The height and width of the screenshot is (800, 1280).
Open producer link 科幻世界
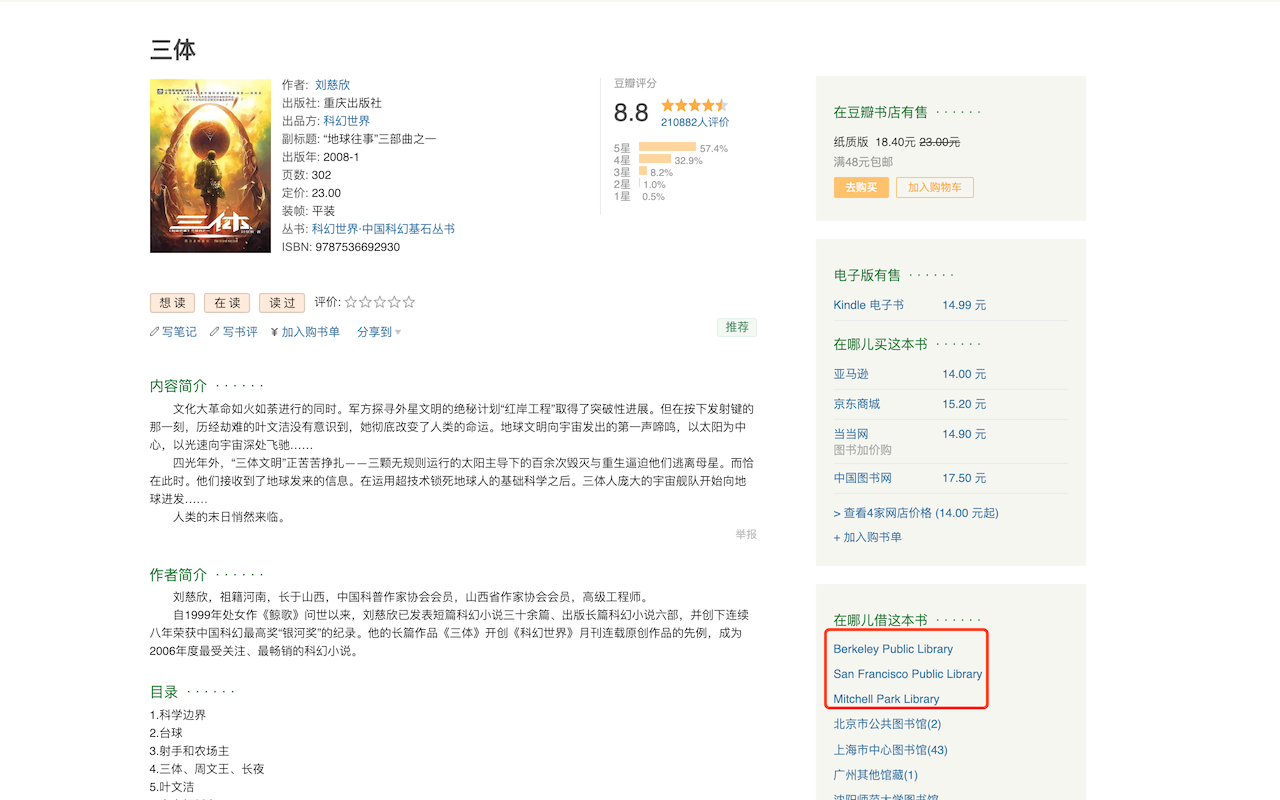click(346, 121)
